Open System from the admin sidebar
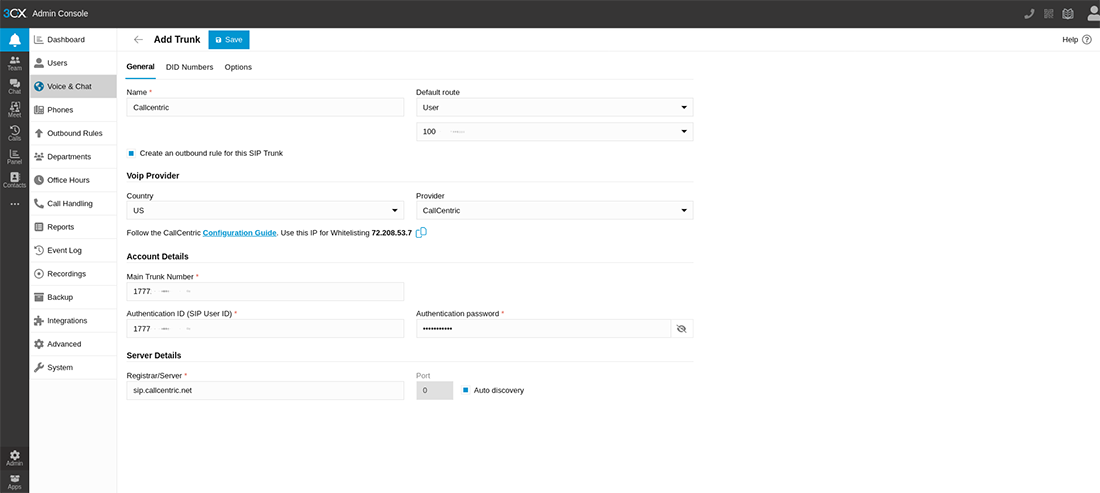1100x493 pixels. [73, 367]
